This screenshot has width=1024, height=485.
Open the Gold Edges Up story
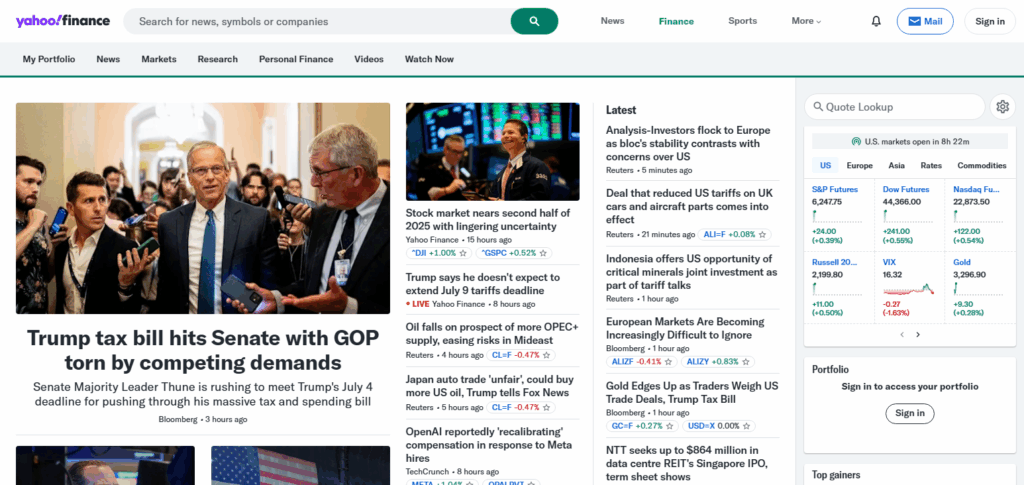click(x=692, y=392)
